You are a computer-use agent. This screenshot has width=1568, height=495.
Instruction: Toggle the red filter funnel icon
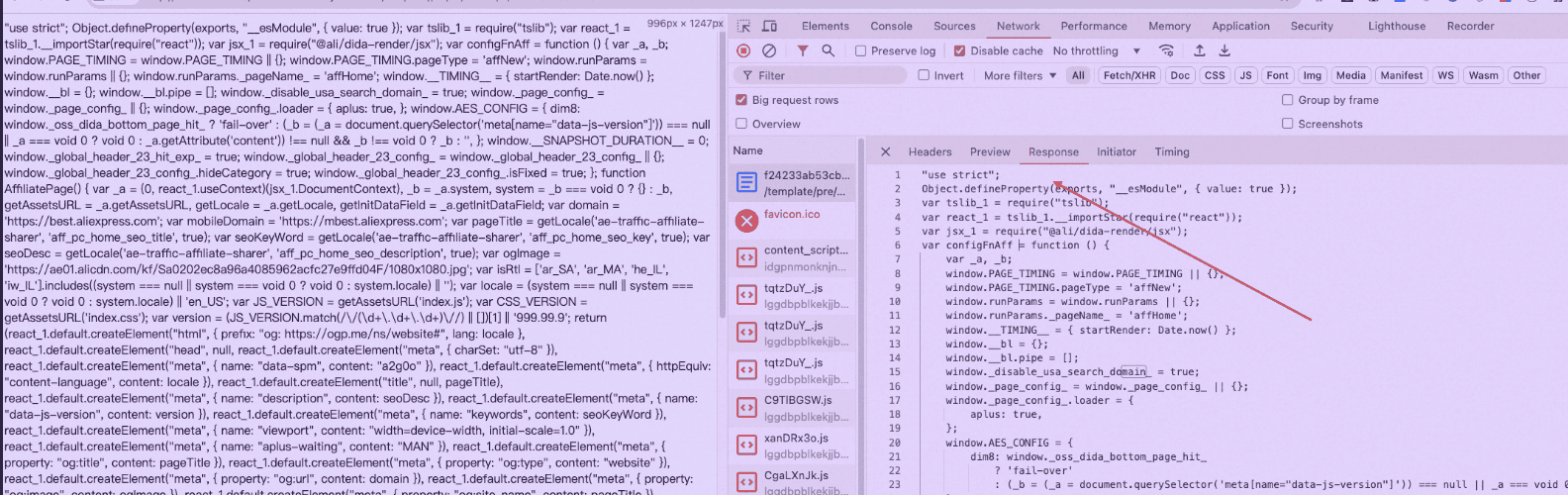point(803,50)
